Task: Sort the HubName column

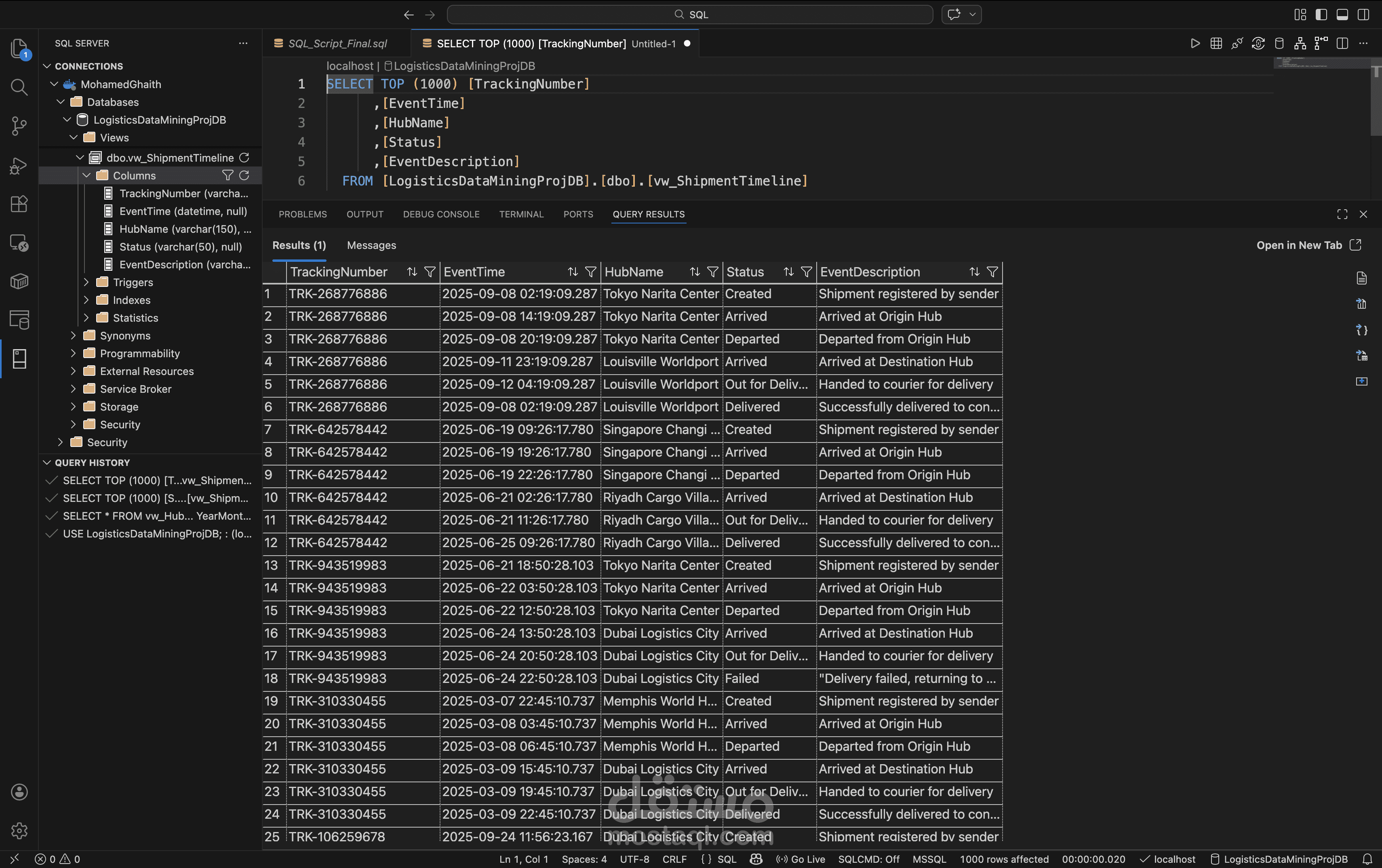Action: point(695,272)
